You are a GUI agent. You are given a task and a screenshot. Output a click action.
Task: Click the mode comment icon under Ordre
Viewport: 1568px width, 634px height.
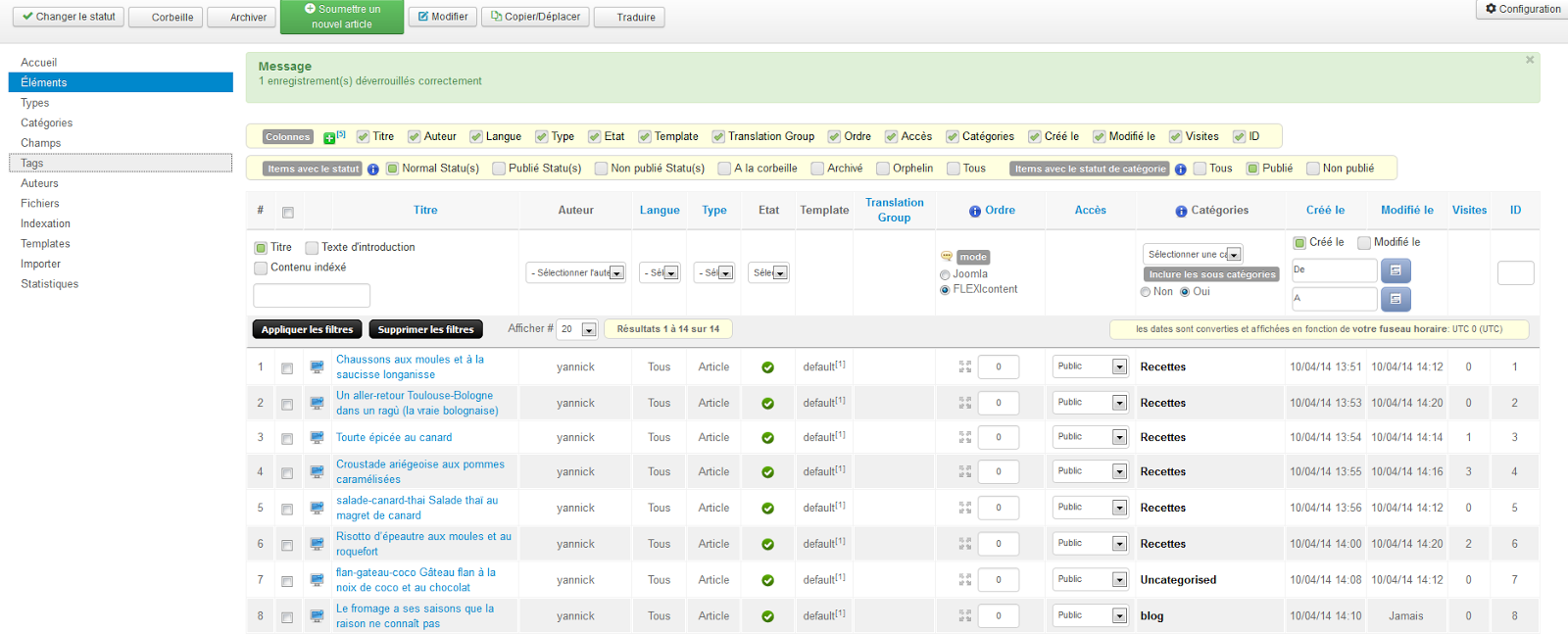(x=947, y=257)
